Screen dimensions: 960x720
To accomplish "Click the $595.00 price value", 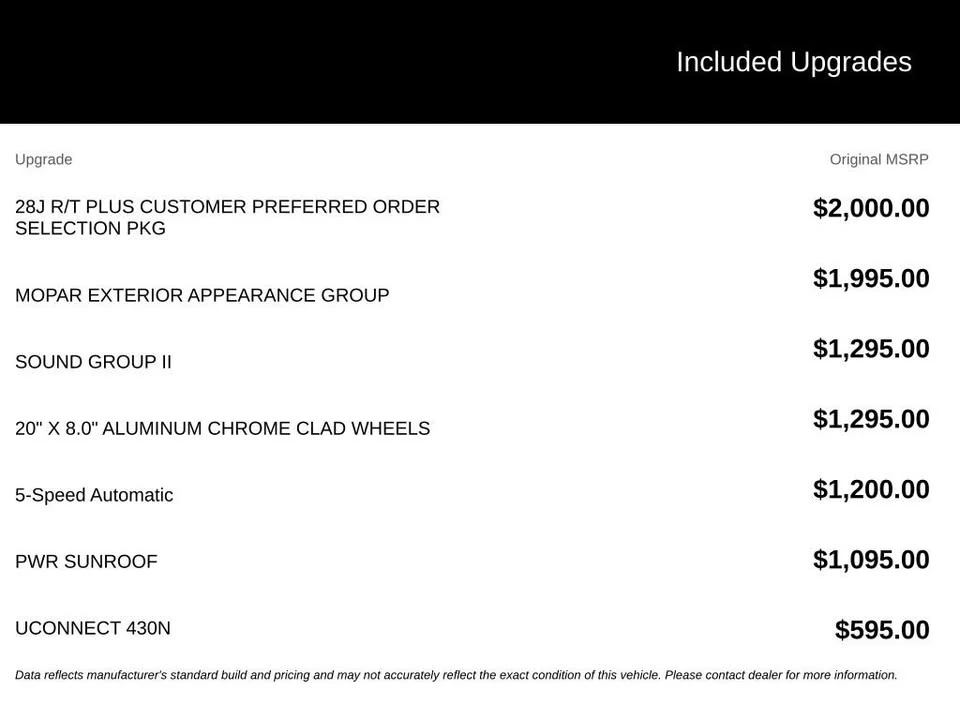I will [882, 630].
